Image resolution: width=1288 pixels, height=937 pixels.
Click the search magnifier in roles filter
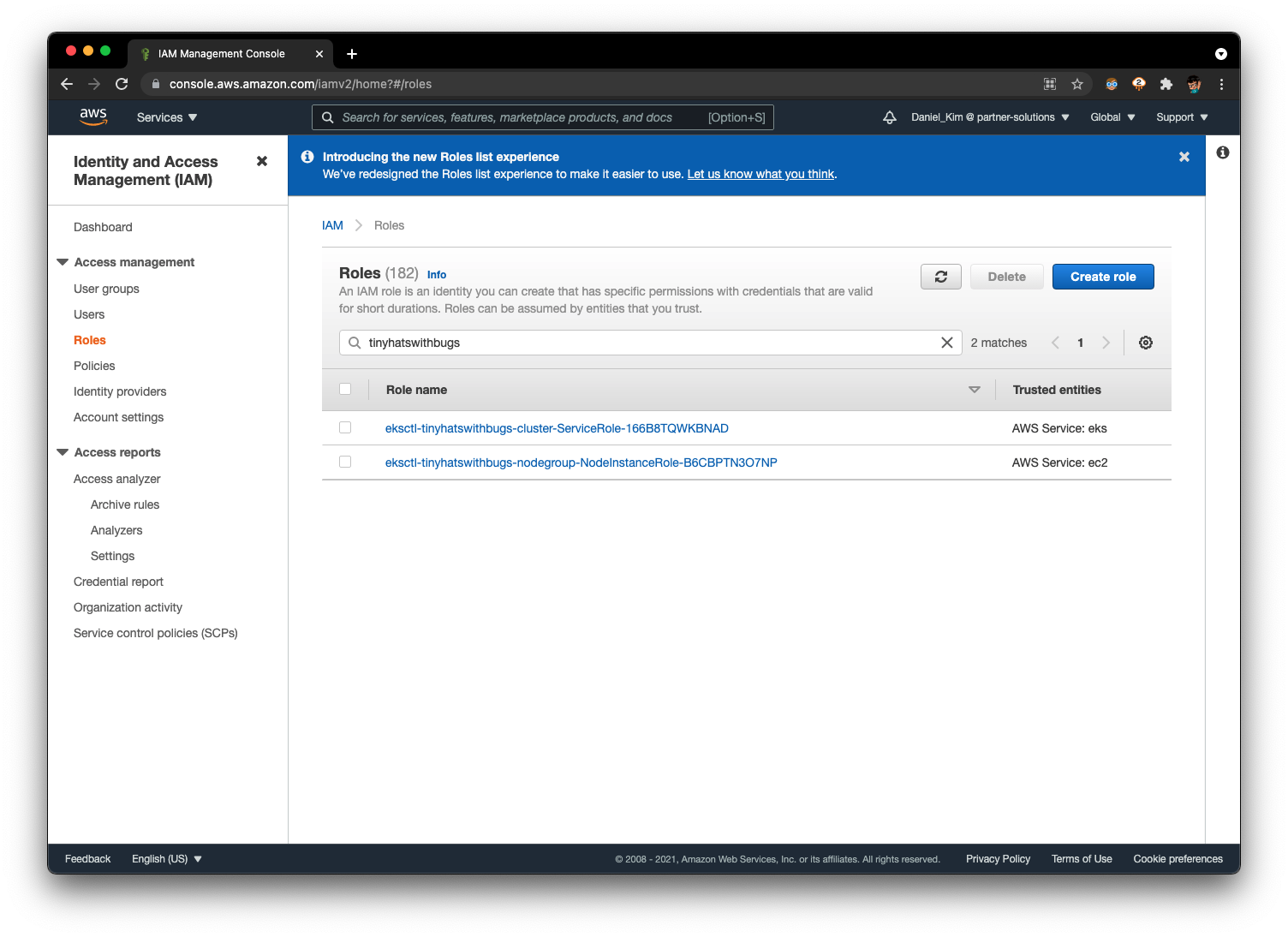pyautogui.click(x=355, y=343)
